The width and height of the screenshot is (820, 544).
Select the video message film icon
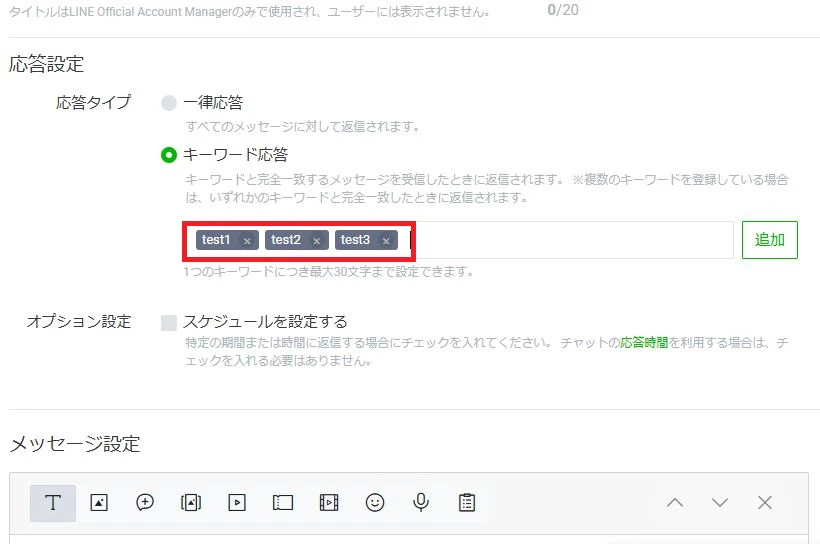tap(329, 503)
